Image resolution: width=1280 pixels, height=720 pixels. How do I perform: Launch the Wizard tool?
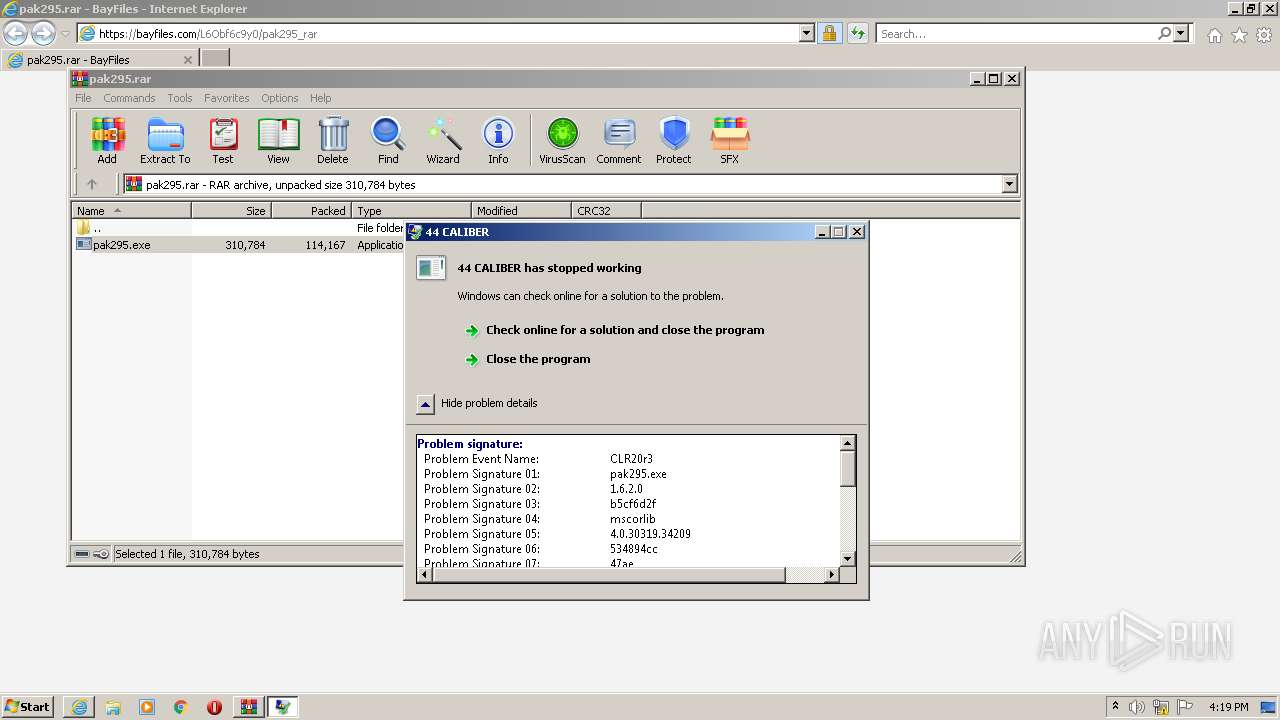point(443,140)
